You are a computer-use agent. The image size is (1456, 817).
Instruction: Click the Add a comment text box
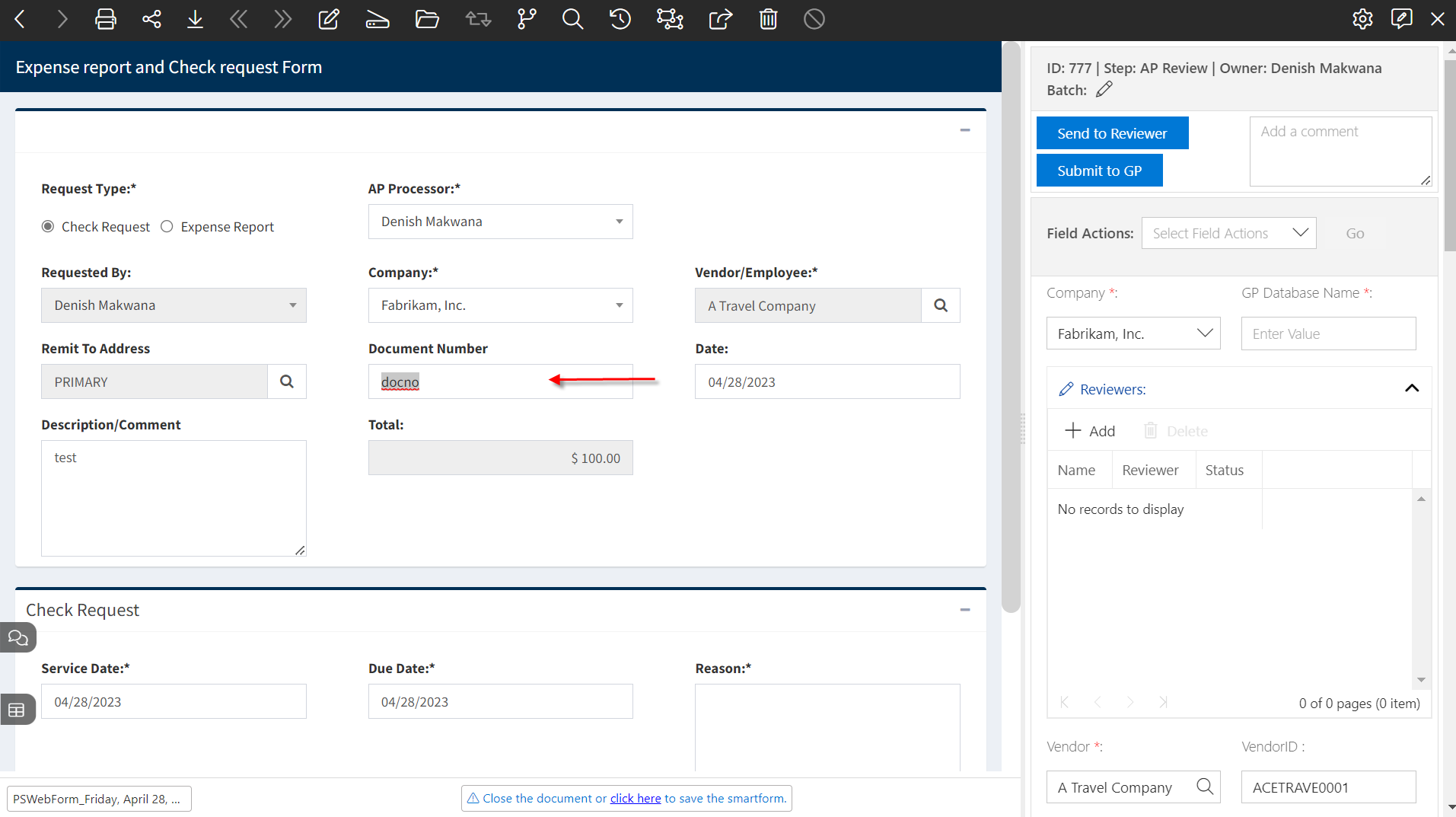[1340, 152]
